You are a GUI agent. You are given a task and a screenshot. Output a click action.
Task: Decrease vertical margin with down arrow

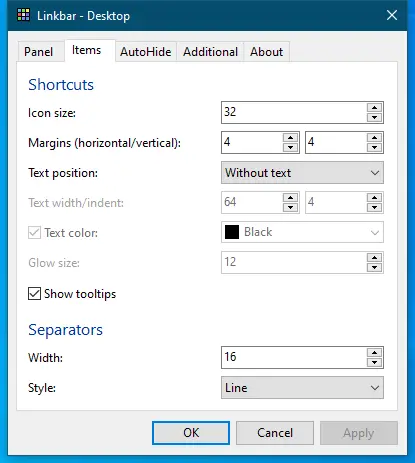click(374, 147)
